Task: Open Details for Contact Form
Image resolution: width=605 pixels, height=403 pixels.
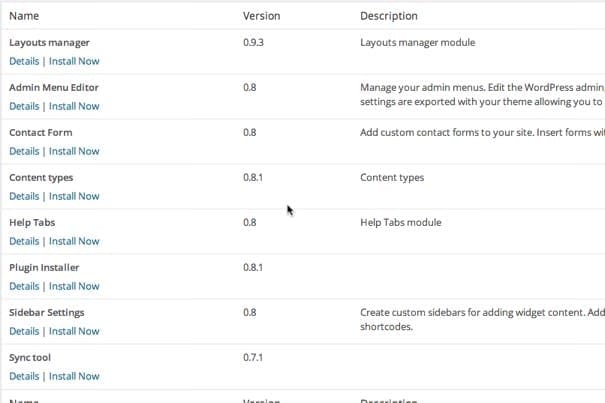Action: pos(24,151)
